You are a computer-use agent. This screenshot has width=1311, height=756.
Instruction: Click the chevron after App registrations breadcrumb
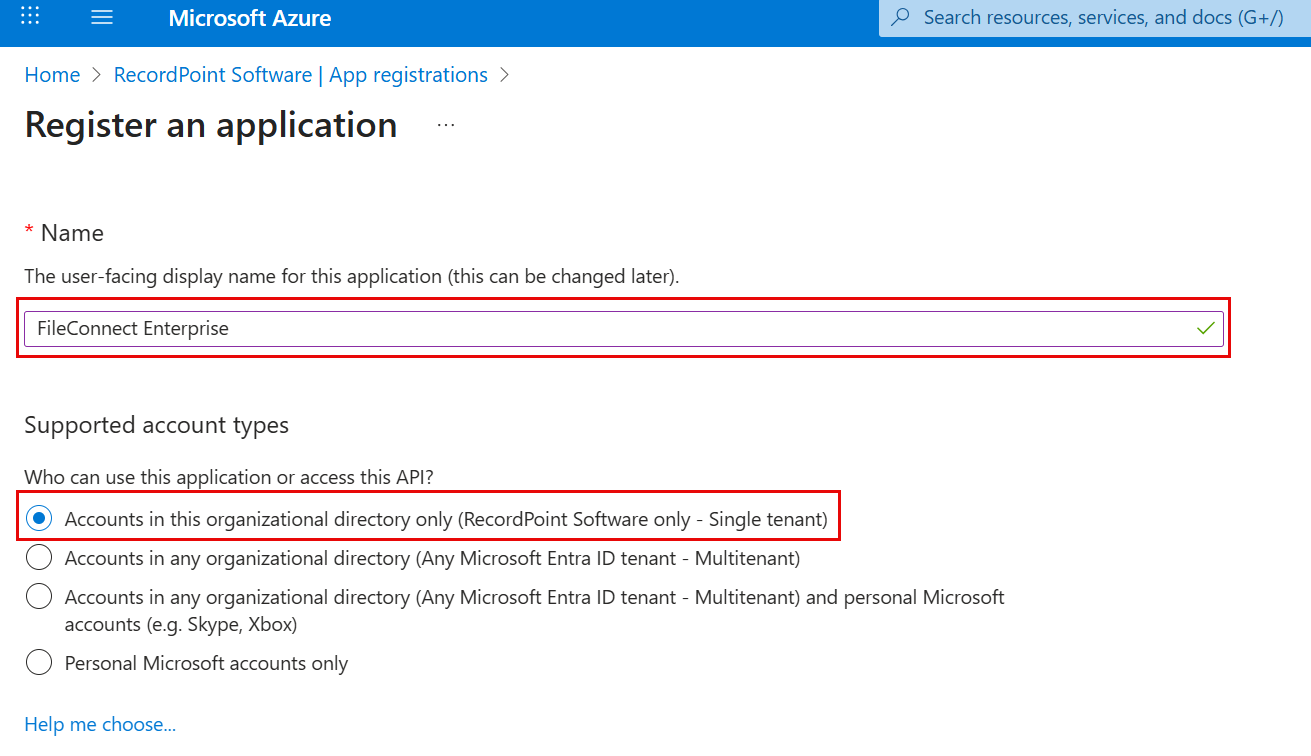[x=504, y=75]
